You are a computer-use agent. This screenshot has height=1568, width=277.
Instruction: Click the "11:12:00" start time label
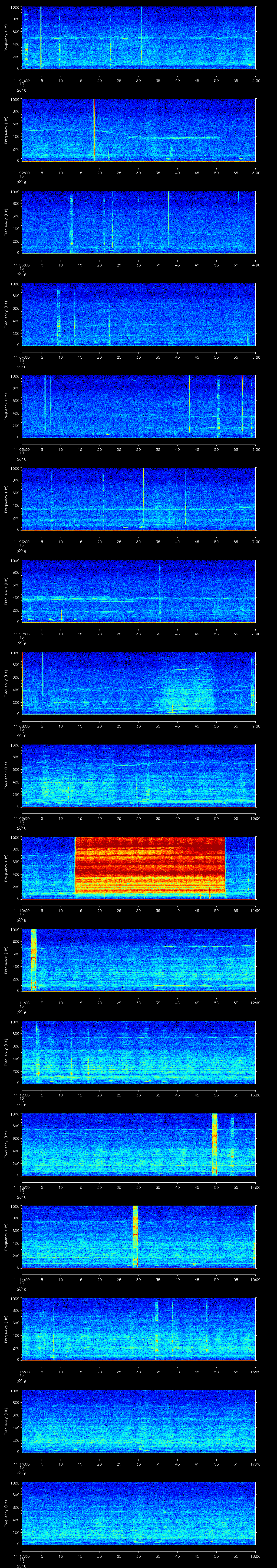click(x=22, y=1095)
